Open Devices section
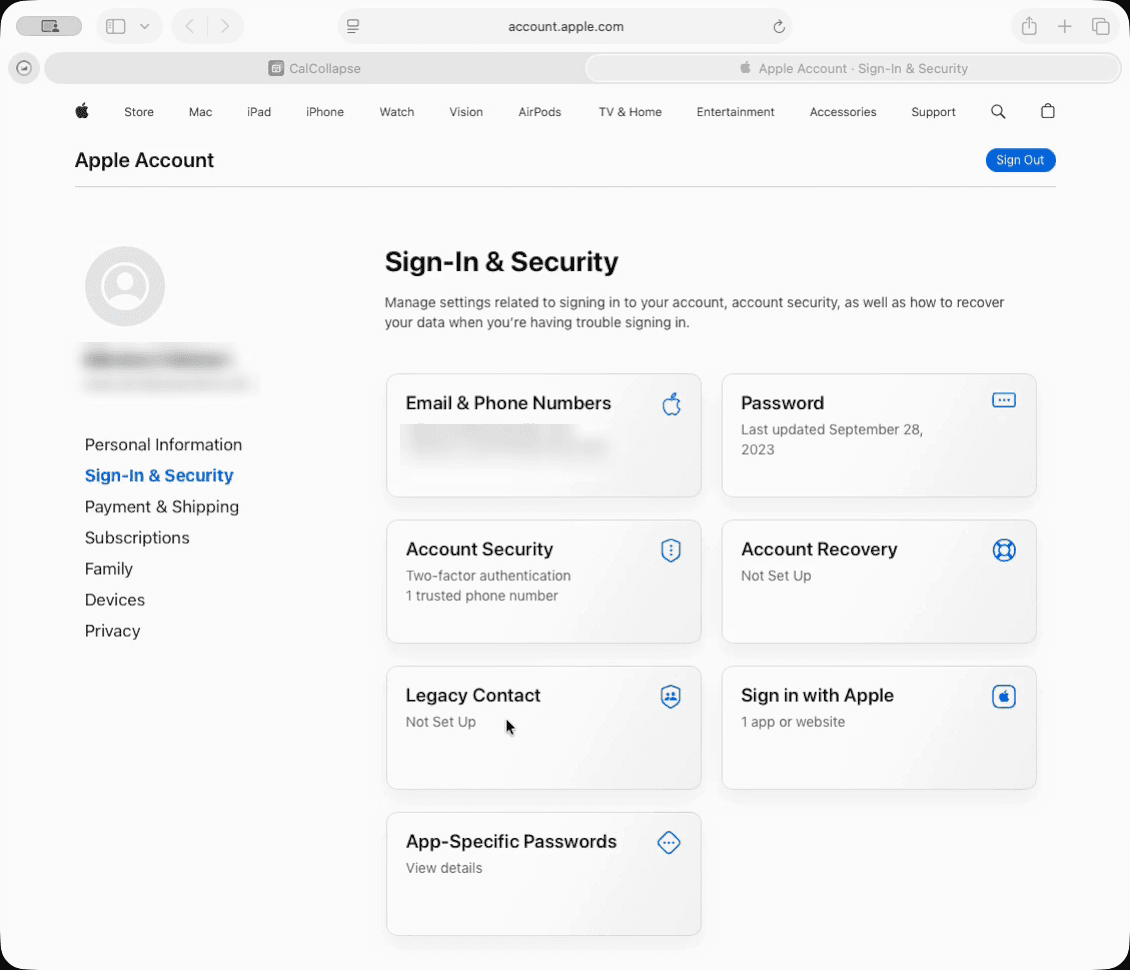The height and width of the screenshot is (970, 1130). tap(115, 600)
